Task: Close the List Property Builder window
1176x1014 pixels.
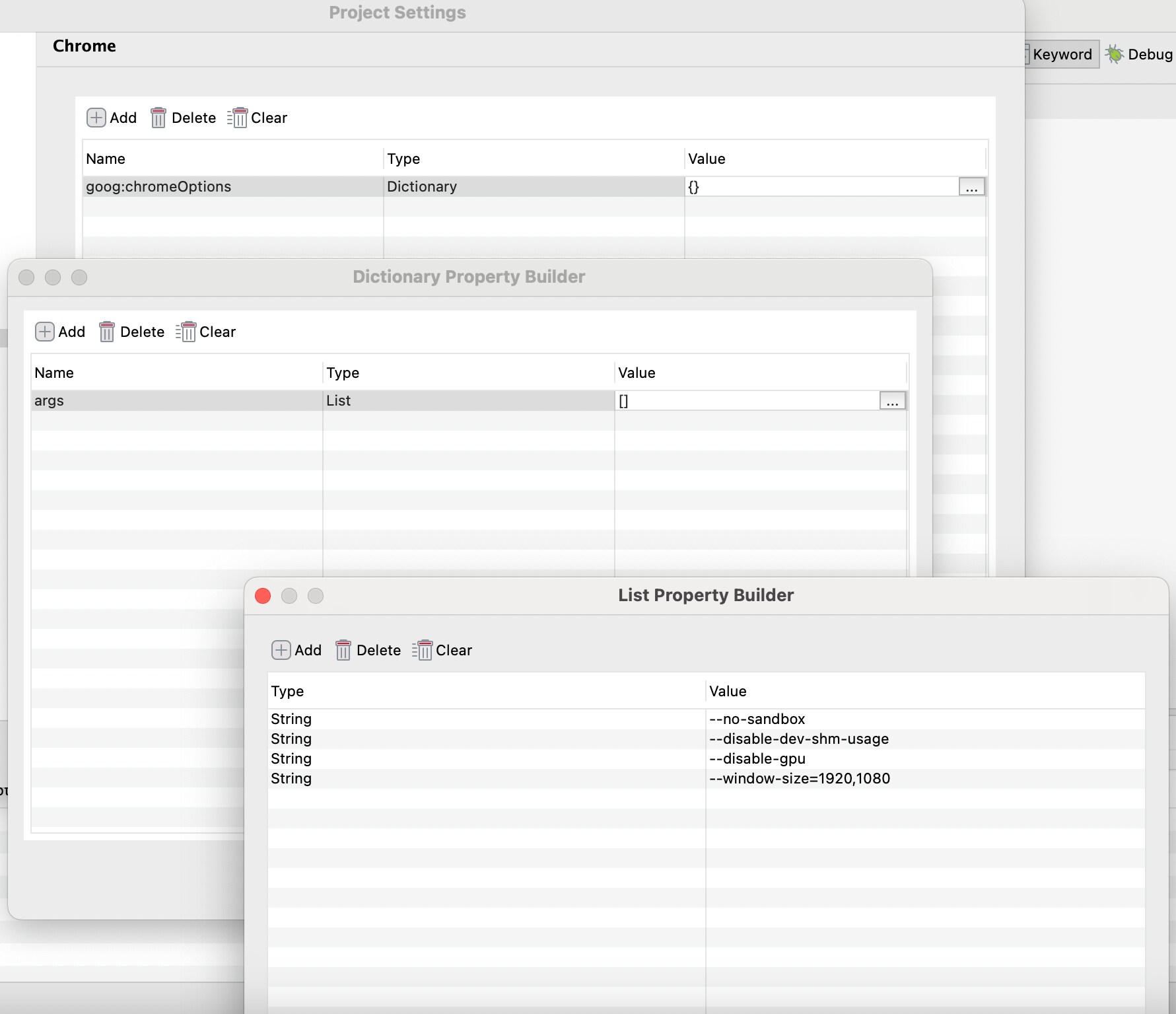Action: pos(263,596)
